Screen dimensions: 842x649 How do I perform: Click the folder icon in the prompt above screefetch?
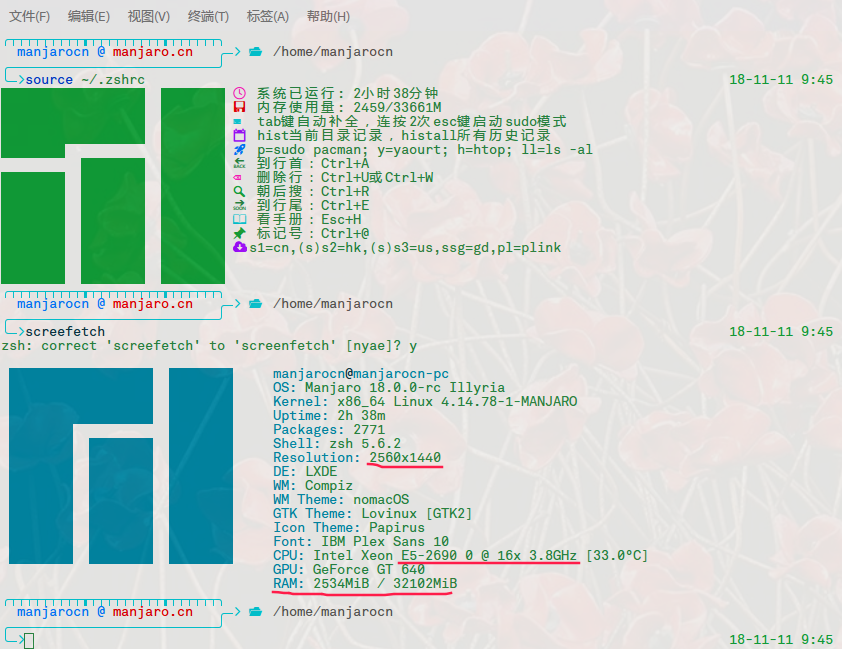click(256, 304)
